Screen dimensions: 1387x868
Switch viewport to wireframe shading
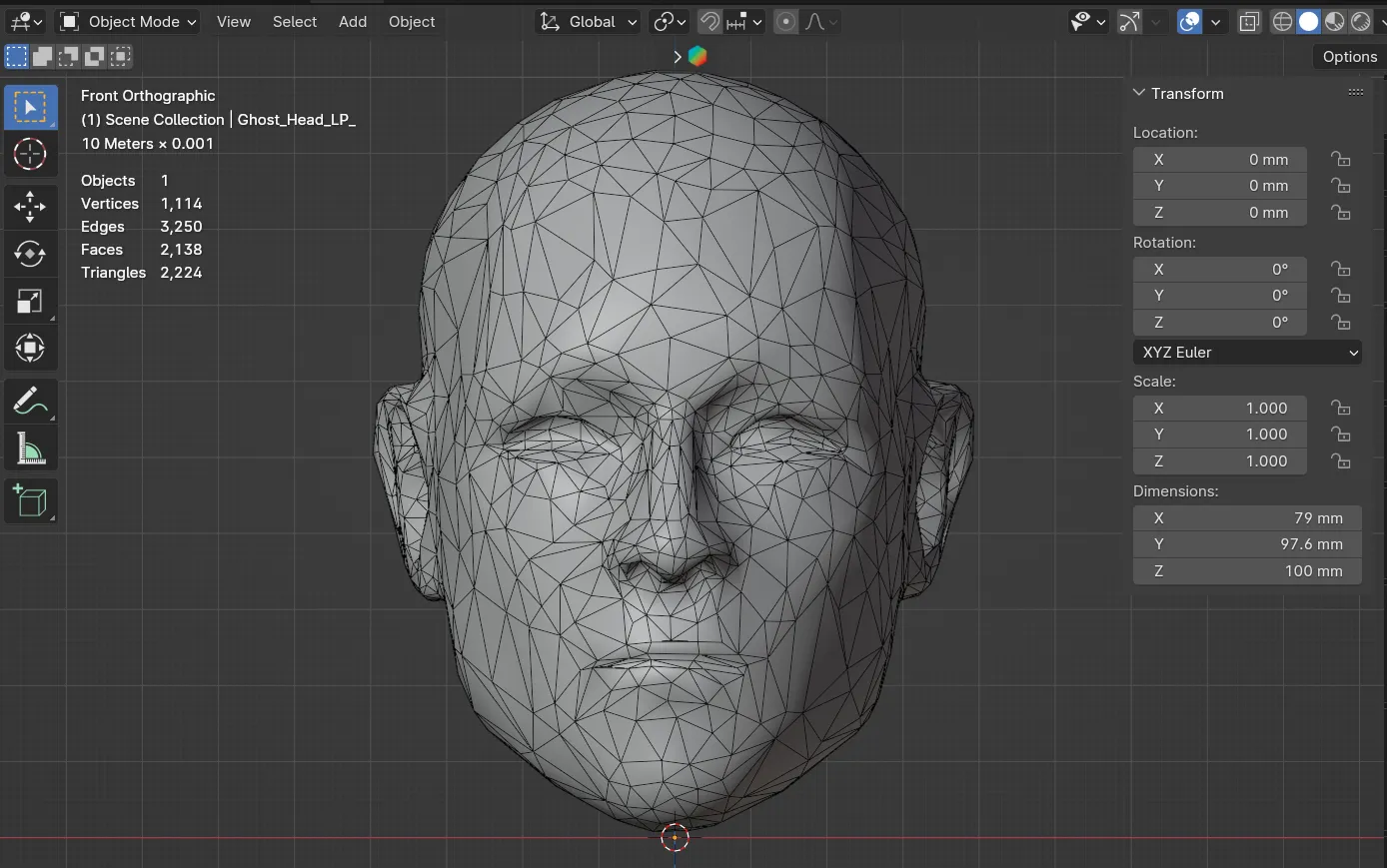1282,21
